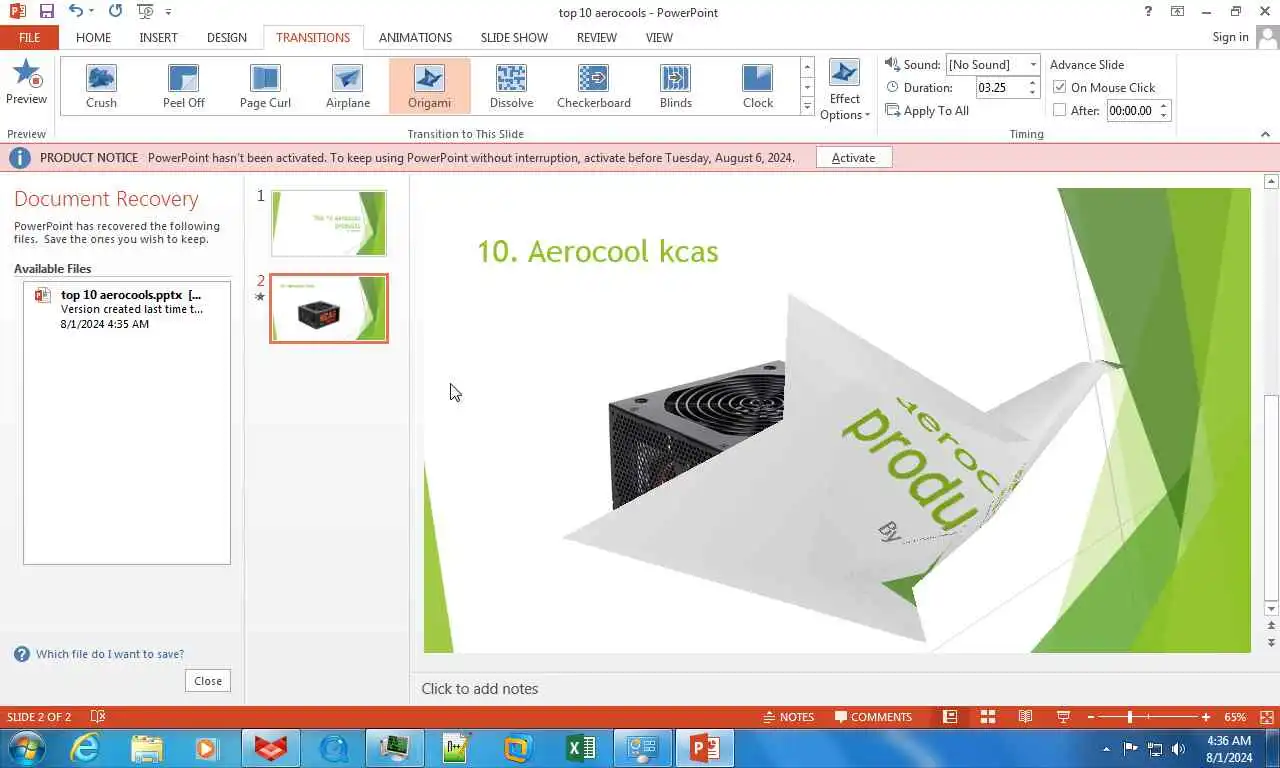The width and height of the screenshot is (1280, 768).
Task: Collapse the ribbon with the chevron
Action: 1265,134
